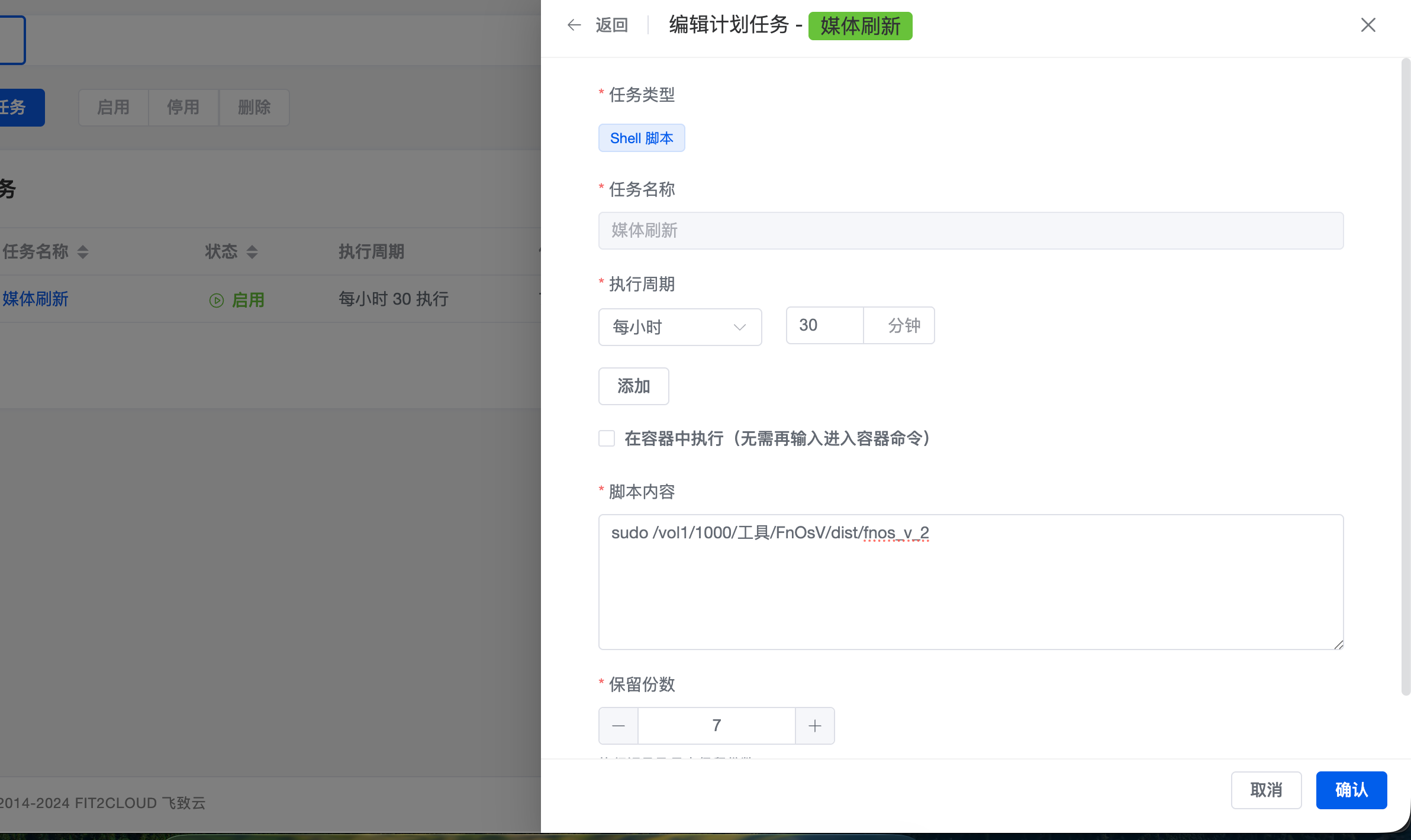
Task: Enable 在容器中执行 option
Action: point(607,438)
